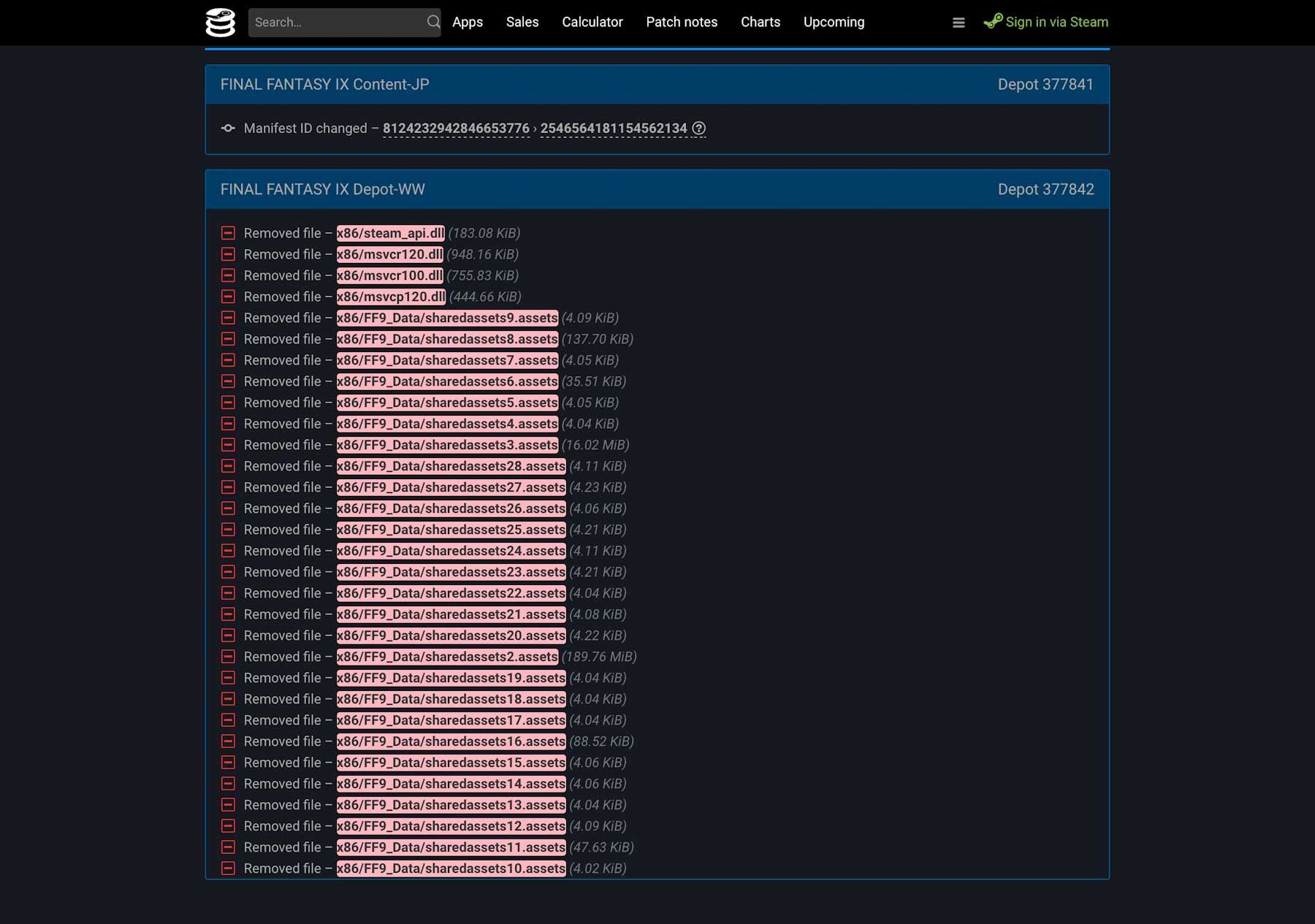Open Patch notes page
1315x924 pixels.
click(682, 22)
